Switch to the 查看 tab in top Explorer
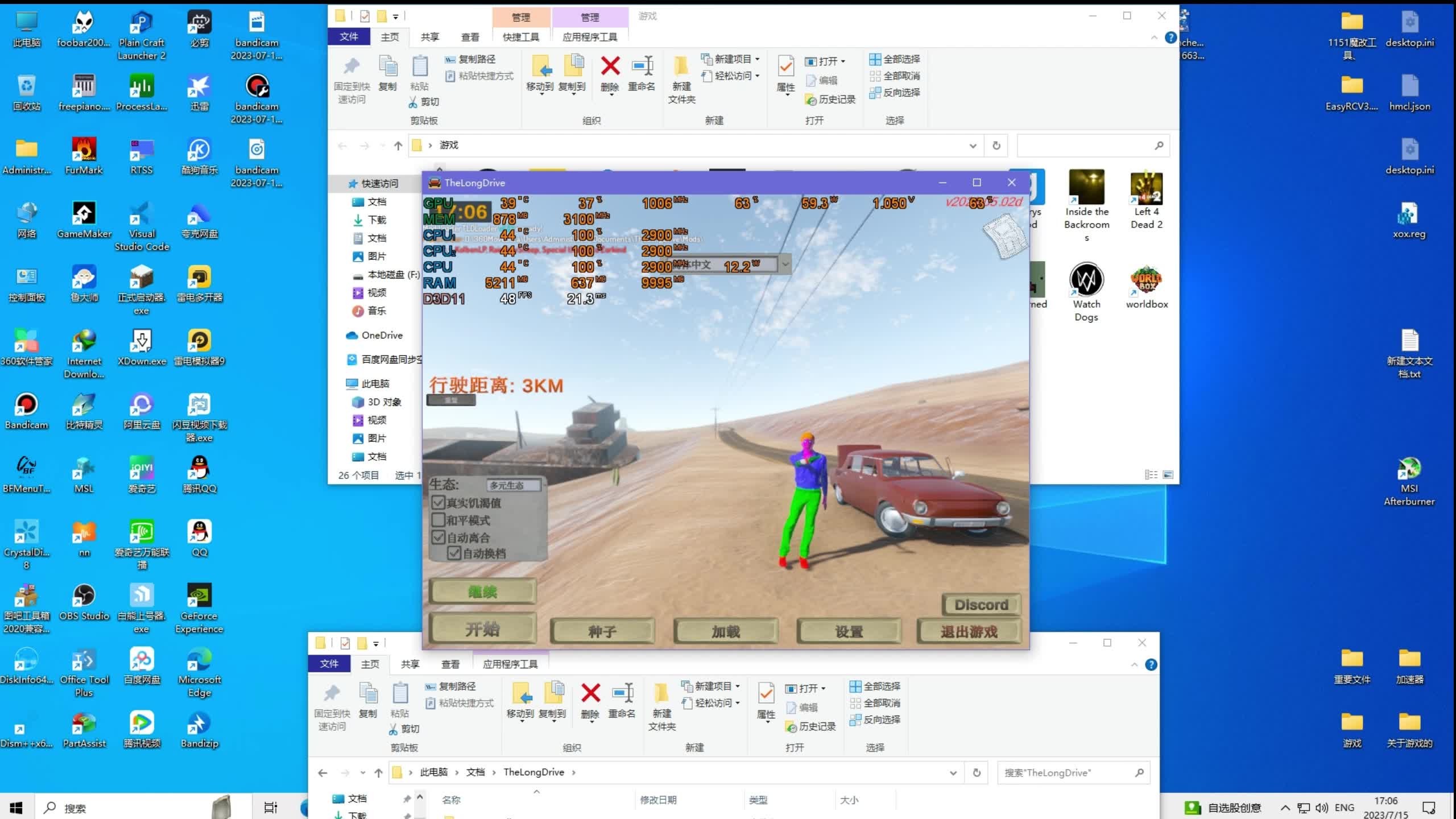 click(470, 37)
